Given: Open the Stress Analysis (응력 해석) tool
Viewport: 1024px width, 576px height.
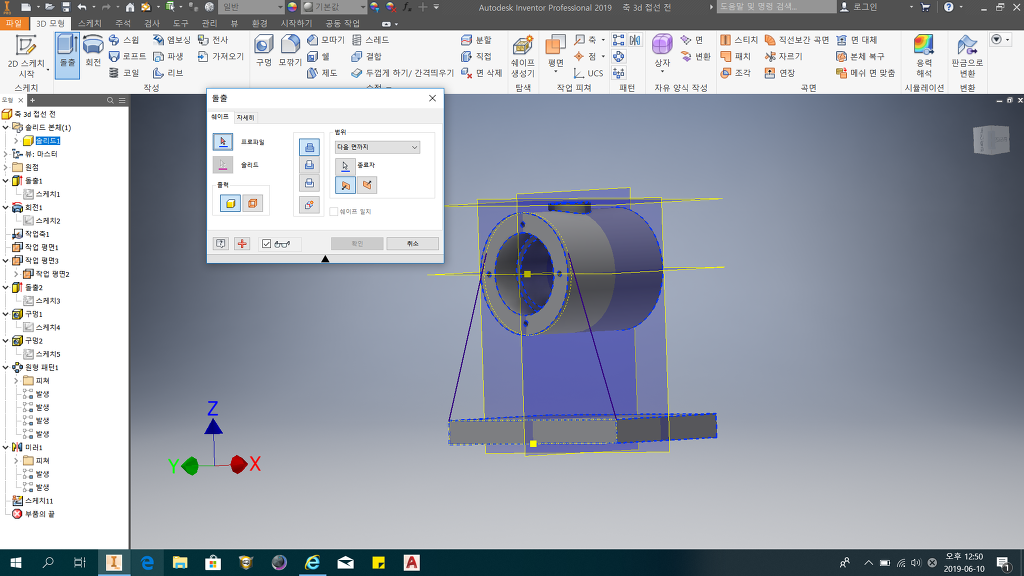Looking at the screenshot, I should tap(923, 55).
